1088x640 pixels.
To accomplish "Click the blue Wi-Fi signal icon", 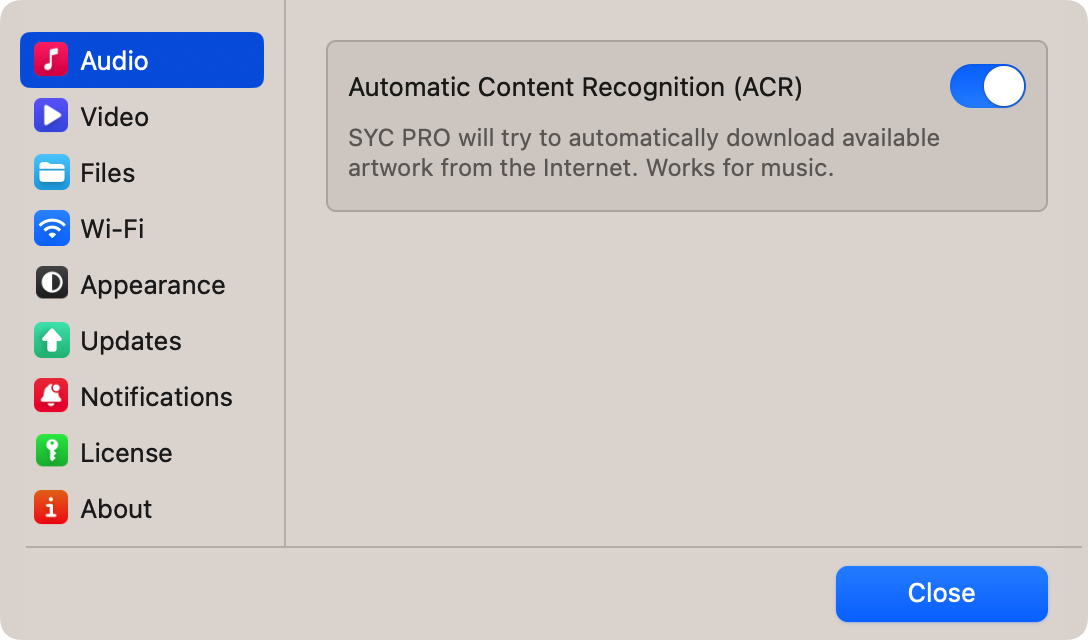I will tap(51, 228).
